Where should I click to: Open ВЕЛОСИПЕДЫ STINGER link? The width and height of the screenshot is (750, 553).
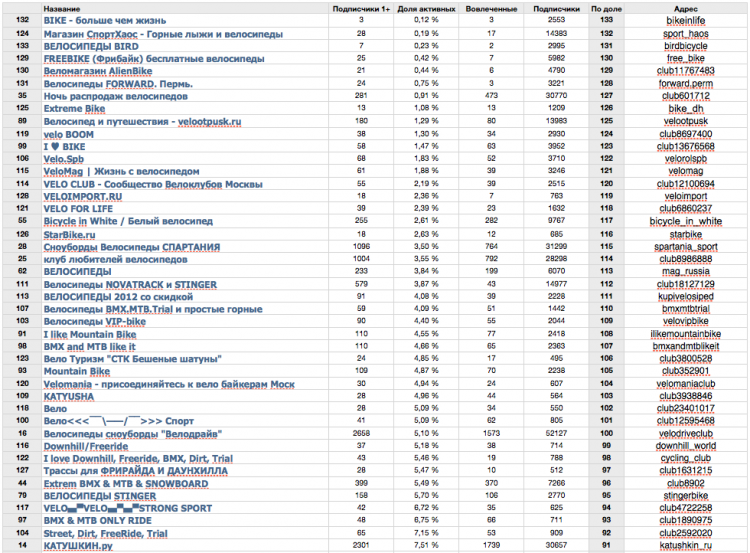point(99,496)
